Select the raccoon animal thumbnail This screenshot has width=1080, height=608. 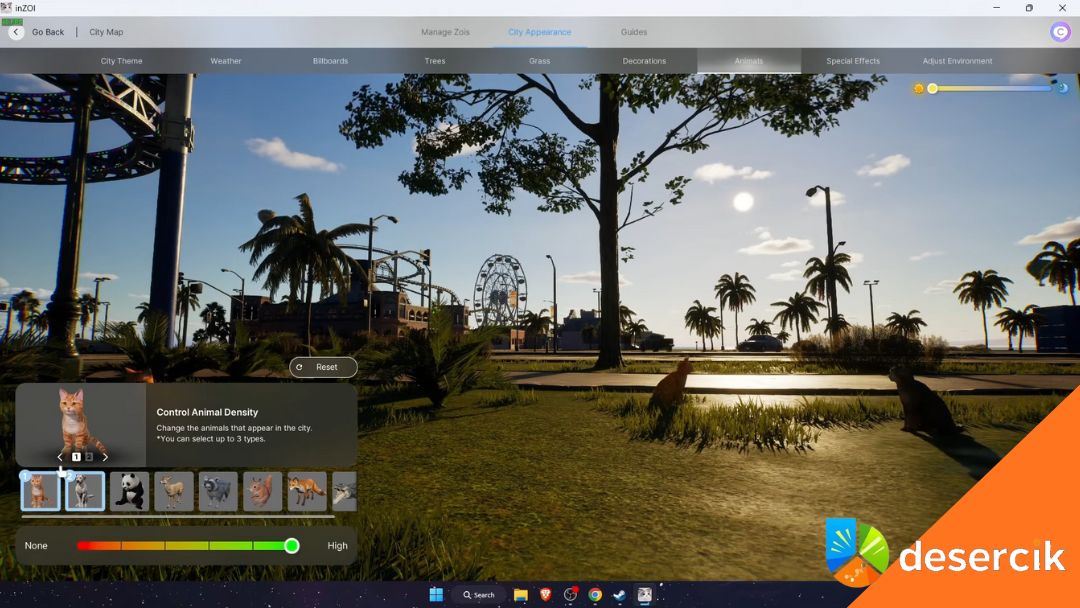[x=218, y=491]
